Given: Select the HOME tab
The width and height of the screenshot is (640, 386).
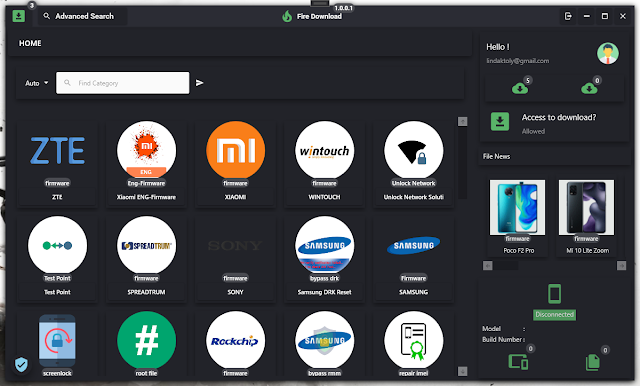Looking at the screenshot, I should 30,43.
